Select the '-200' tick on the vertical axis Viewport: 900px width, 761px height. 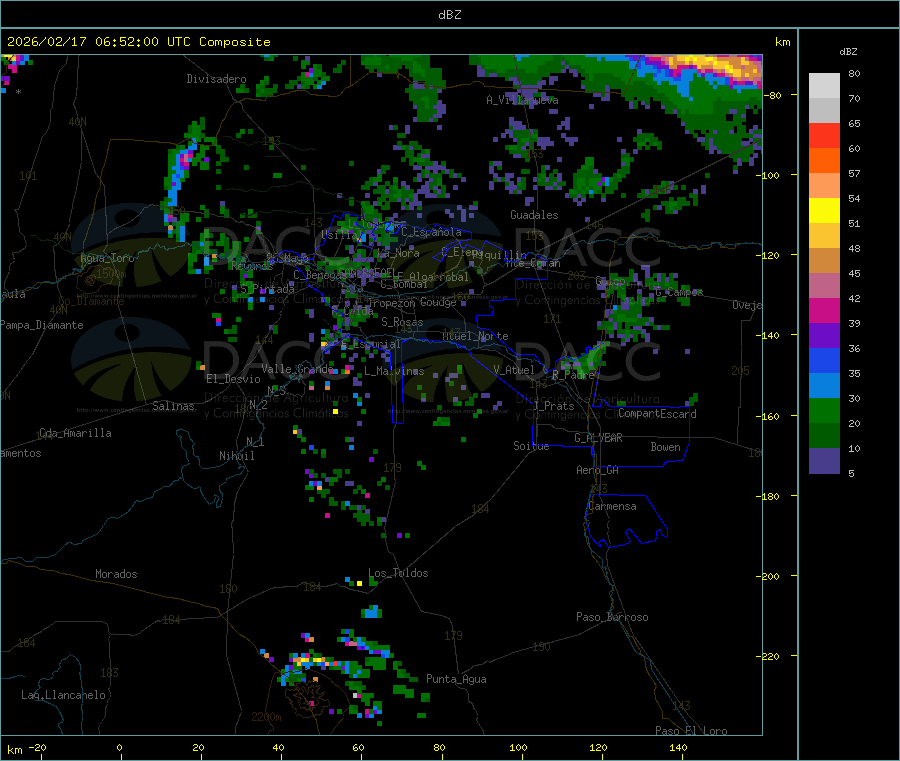[768, 576]
